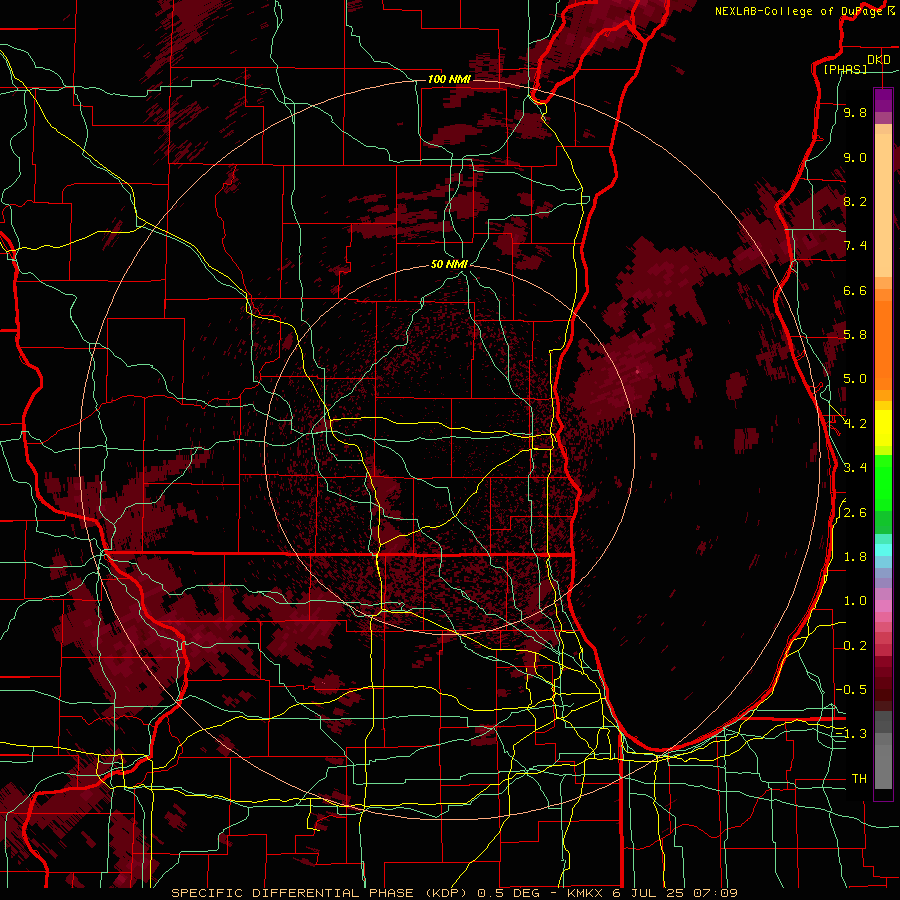Click the 6.6 scale value
Screen dimensions: 900x900
coord(855,290)
